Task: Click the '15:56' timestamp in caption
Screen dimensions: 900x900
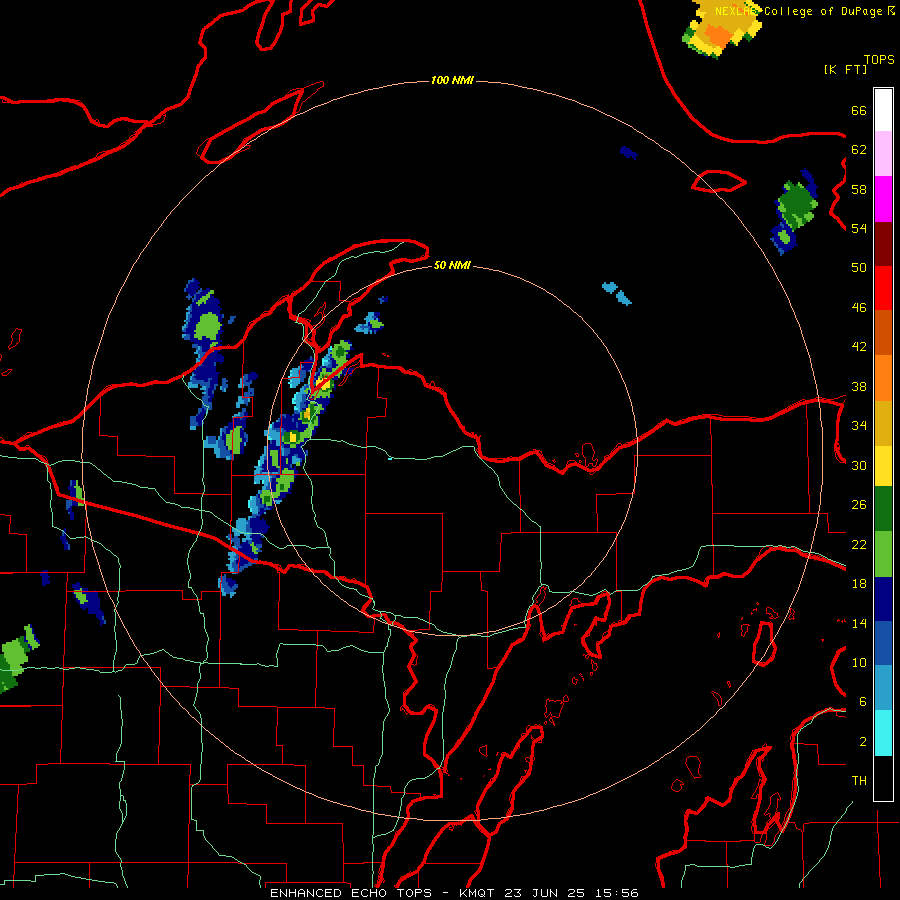Action: 616,893
